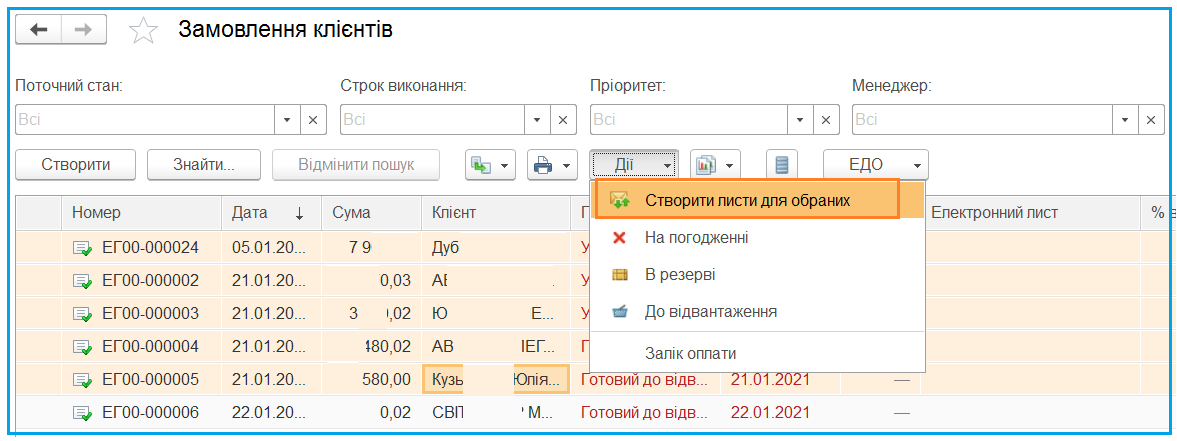
Task: Select Створити листи для обраних menu item
Action: click(746, 200)
